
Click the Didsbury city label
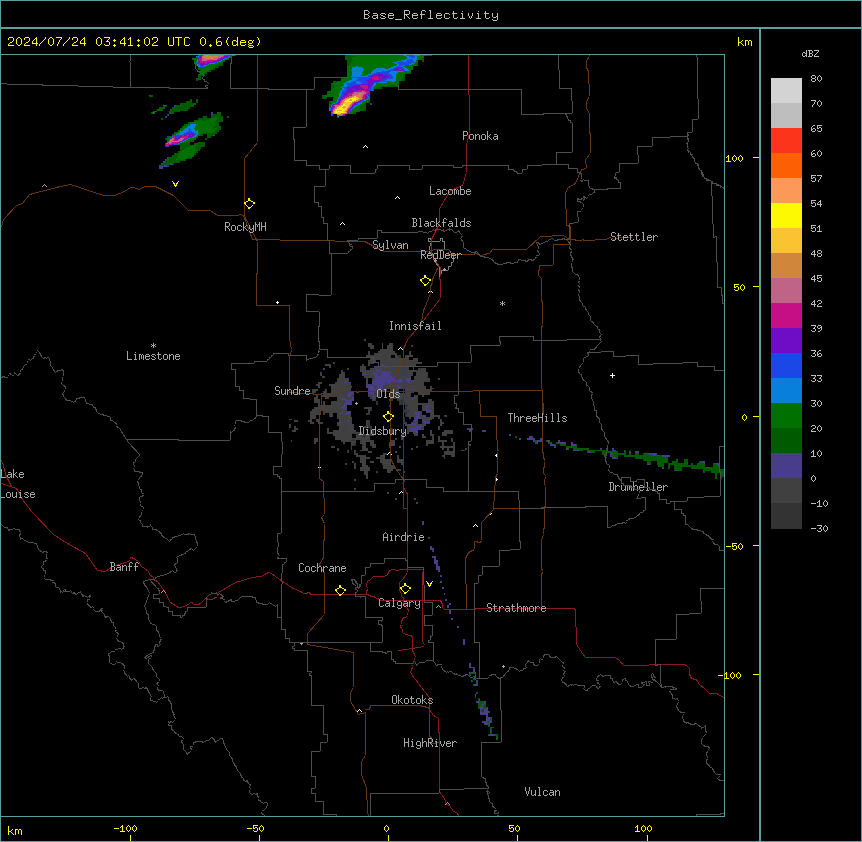pyautogui.click(x=383, y=431)
